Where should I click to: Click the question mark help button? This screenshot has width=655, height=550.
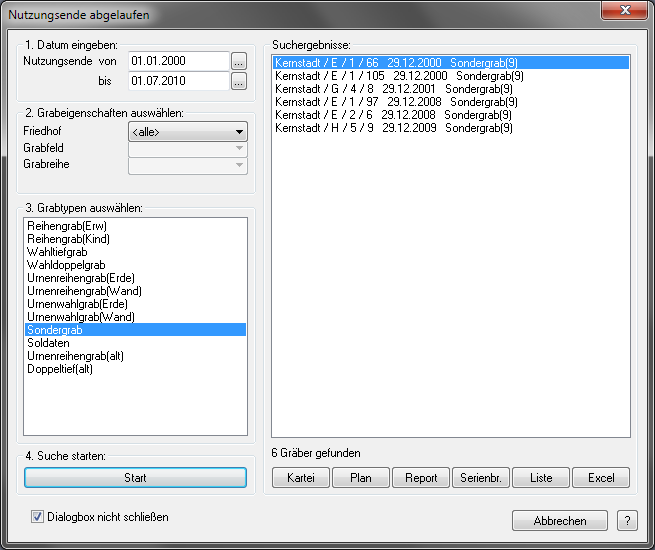(x=627, y=520)
